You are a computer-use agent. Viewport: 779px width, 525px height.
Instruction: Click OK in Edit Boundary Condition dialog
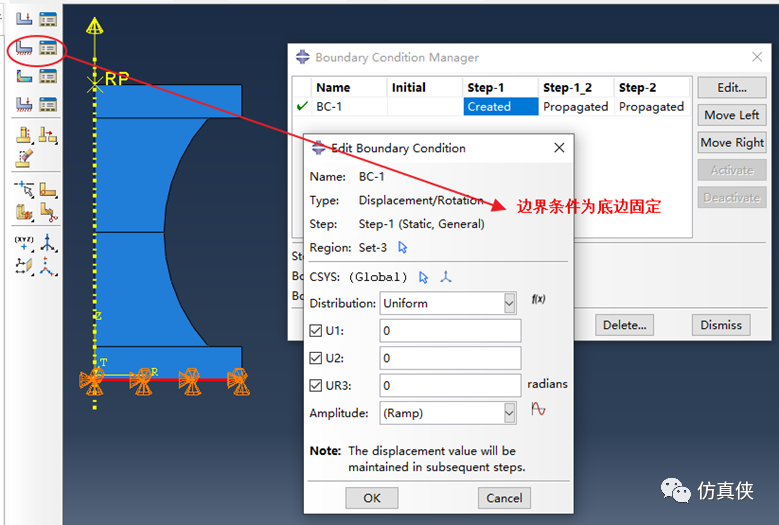click(372, 498)
